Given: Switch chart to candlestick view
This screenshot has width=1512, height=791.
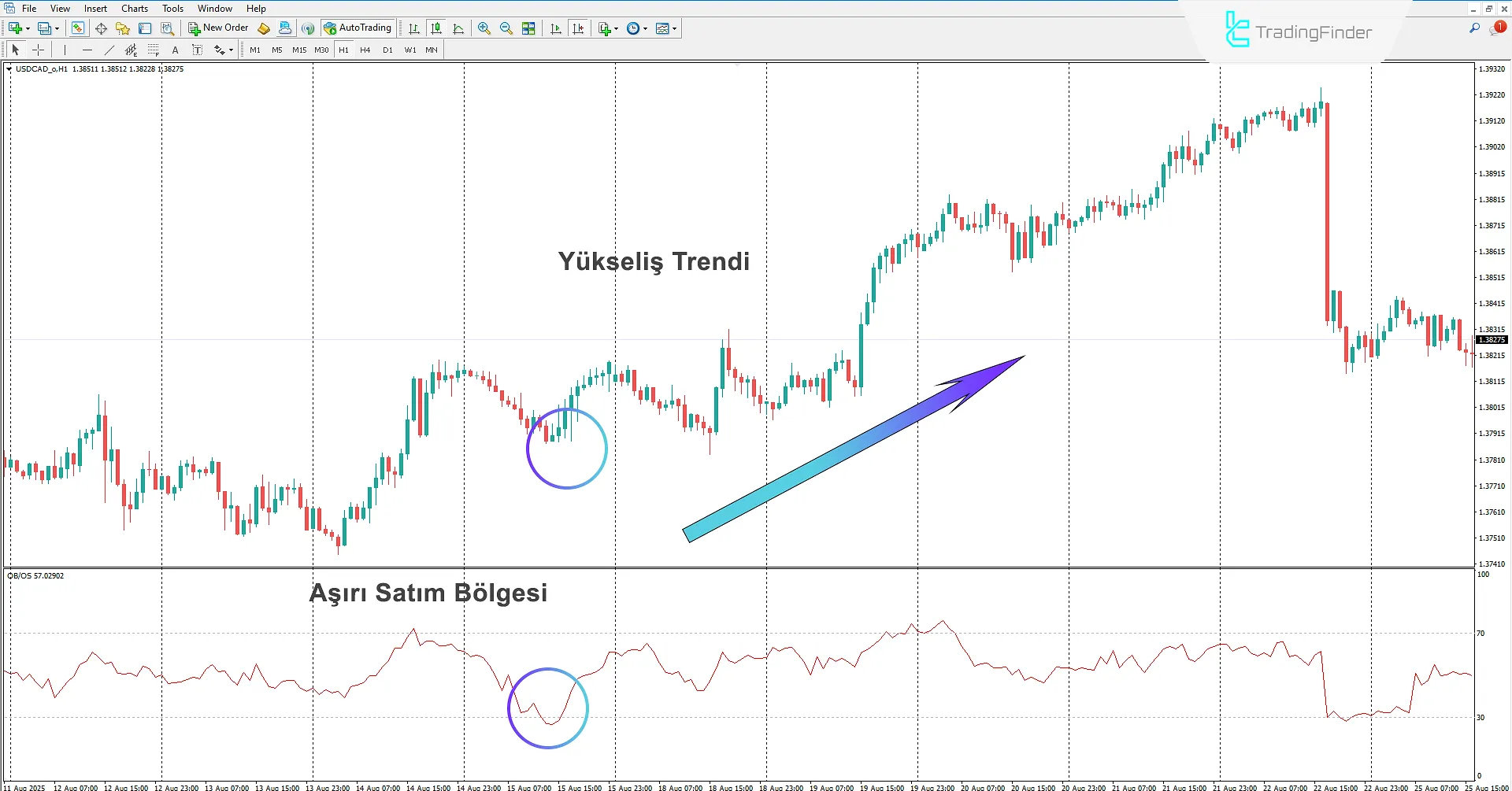Looking at the screenshot, I should 436,28.
